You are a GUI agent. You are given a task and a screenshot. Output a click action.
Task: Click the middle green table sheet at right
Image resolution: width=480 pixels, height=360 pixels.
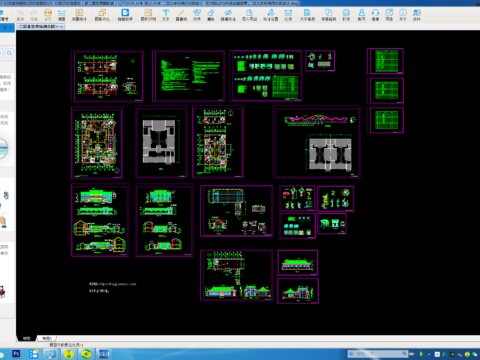click(x=386, y=91)
